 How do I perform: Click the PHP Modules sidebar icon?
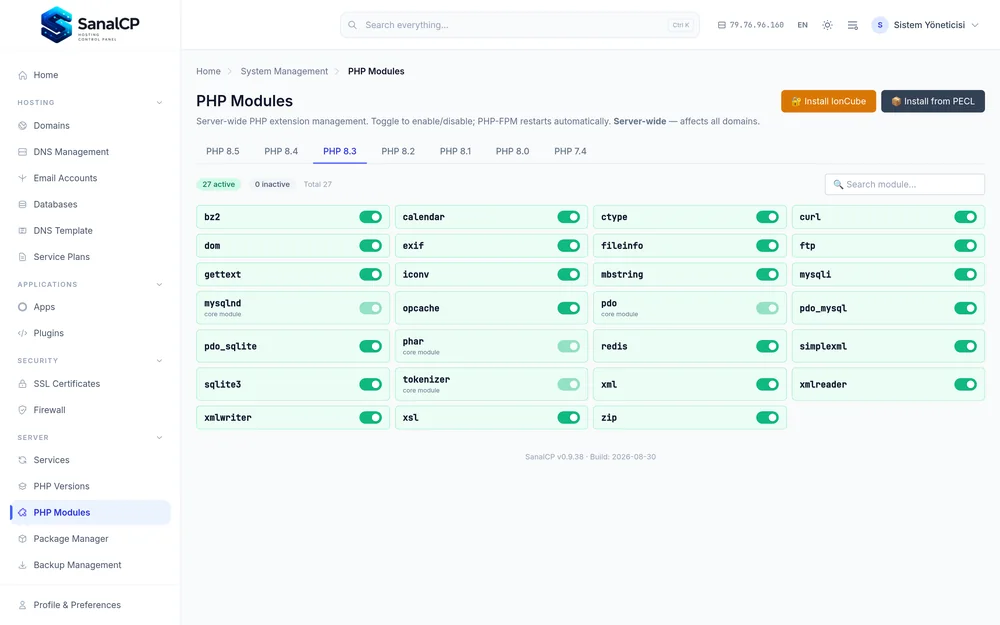click(x=22, y=512)
